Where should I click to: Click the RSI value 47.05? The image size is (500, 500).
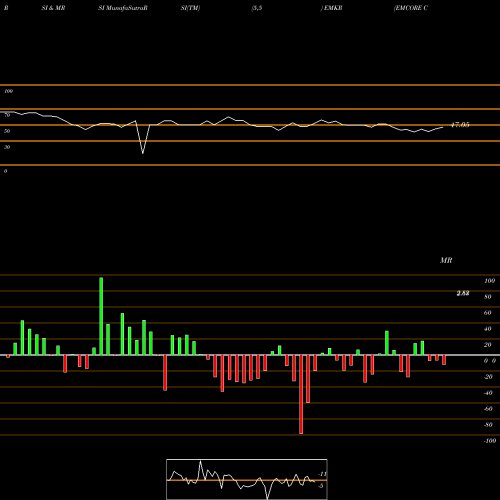[x=460, y=125]
